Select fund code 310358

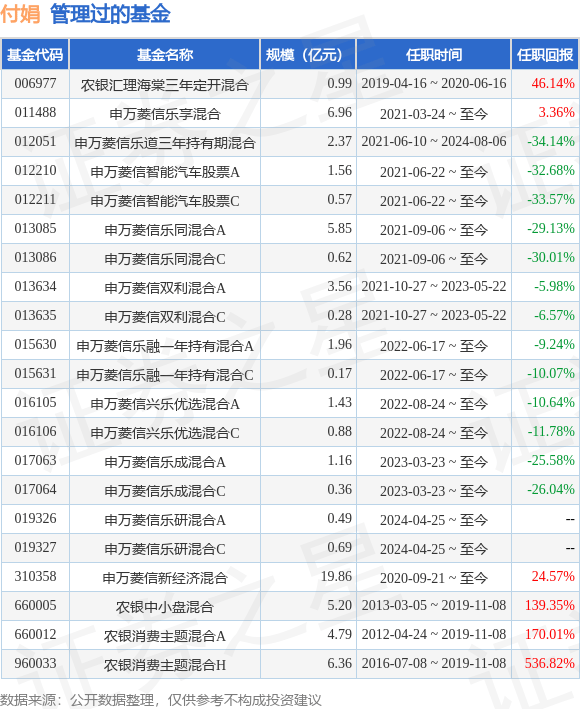pyautogui.click(x=35, y=576)
